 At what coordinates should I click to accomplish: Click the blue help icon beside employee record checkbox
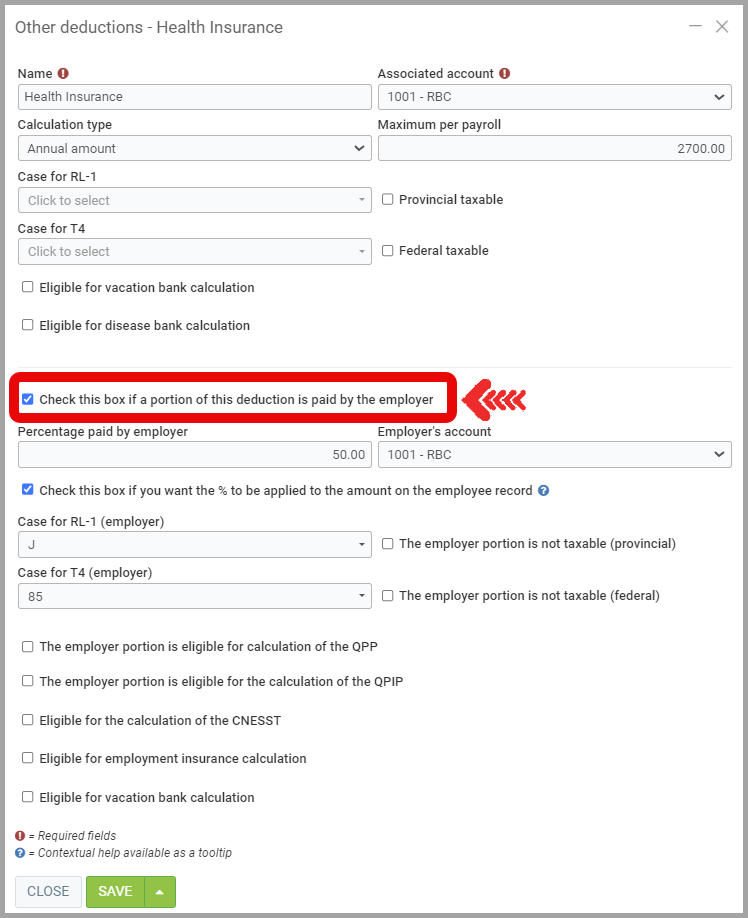[543, 491]
